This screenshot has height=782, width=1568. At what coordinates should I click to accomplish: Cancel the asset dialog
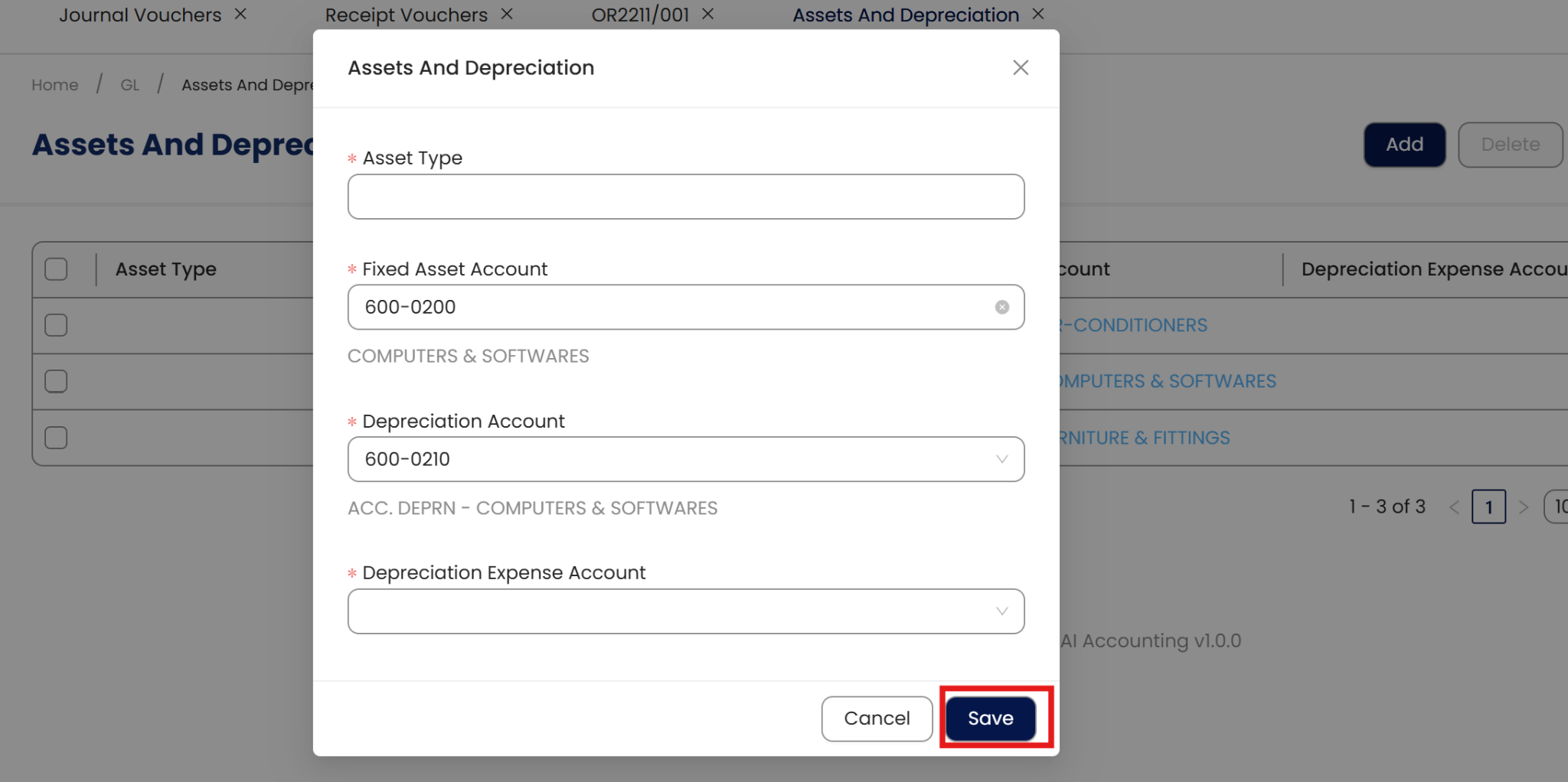click(877, 718)
